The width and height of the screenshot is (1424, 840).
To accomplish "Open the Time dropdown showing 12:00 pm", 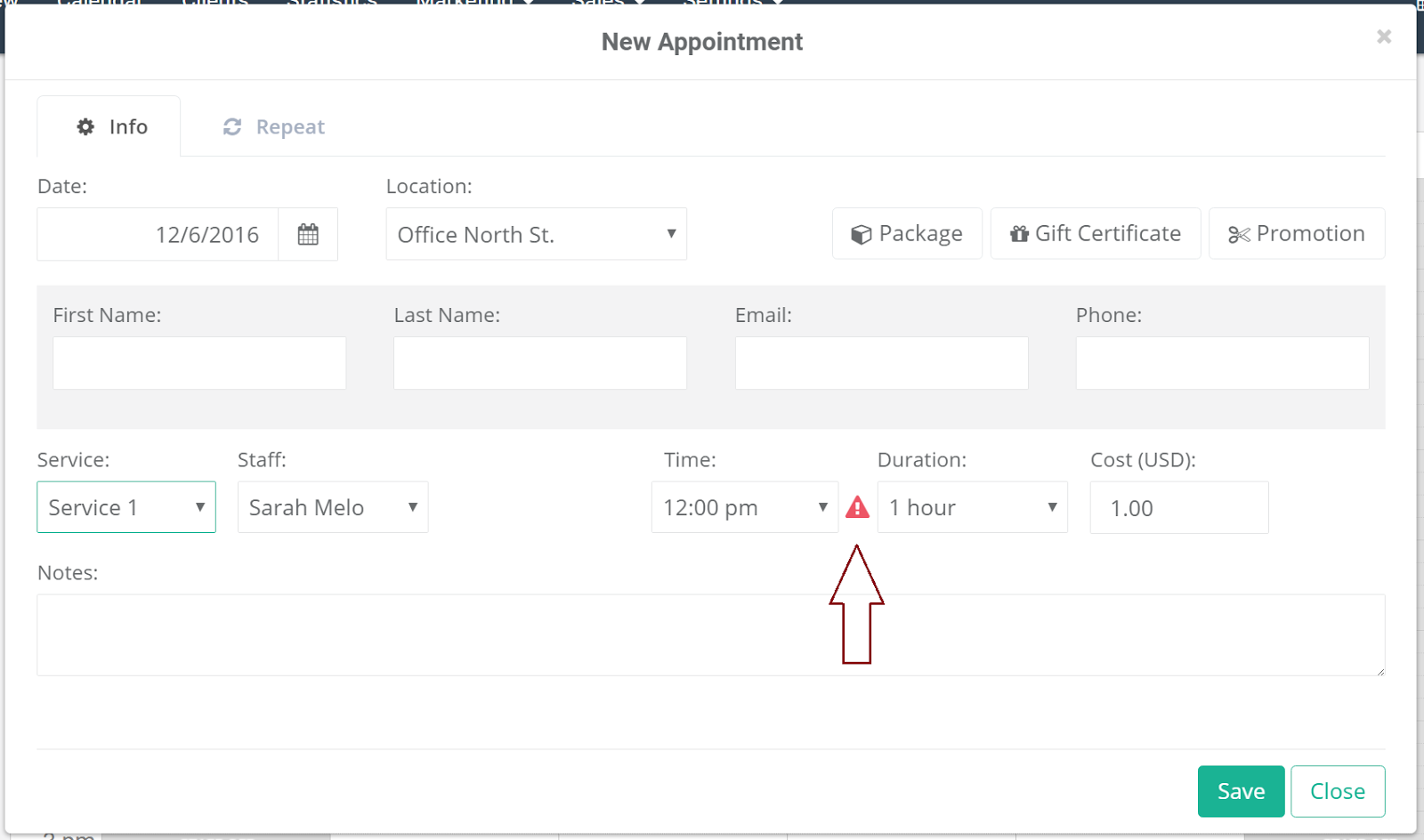I will [744, 507].
